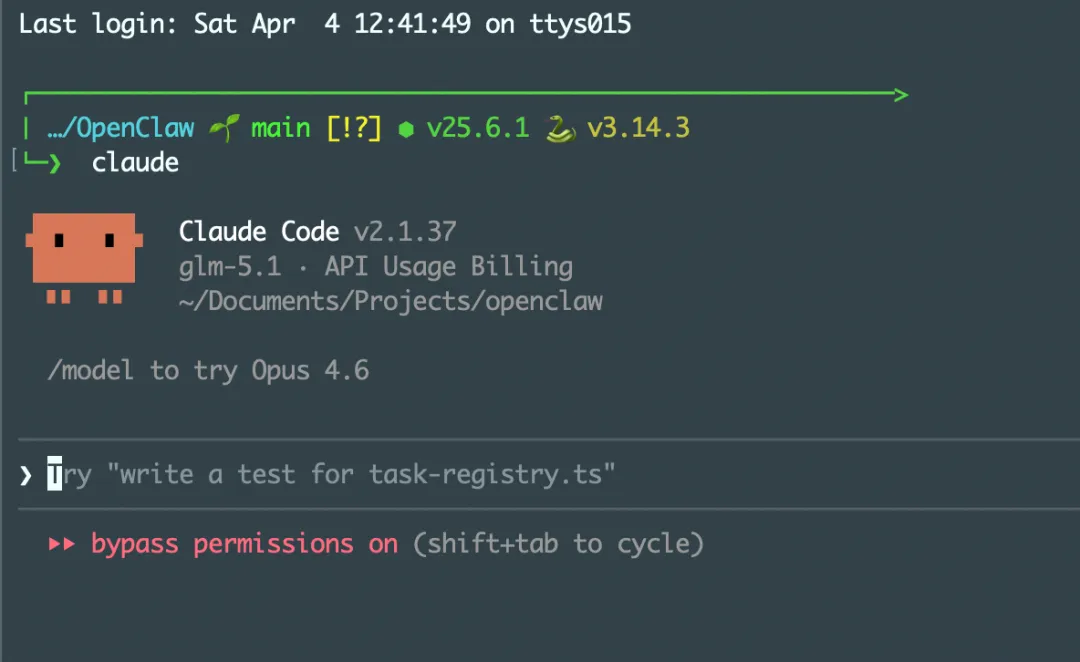The width and height of the screenshot is (1080, 662).
Task: Click the green shell prompt arrow
Action: pos(43,163)
